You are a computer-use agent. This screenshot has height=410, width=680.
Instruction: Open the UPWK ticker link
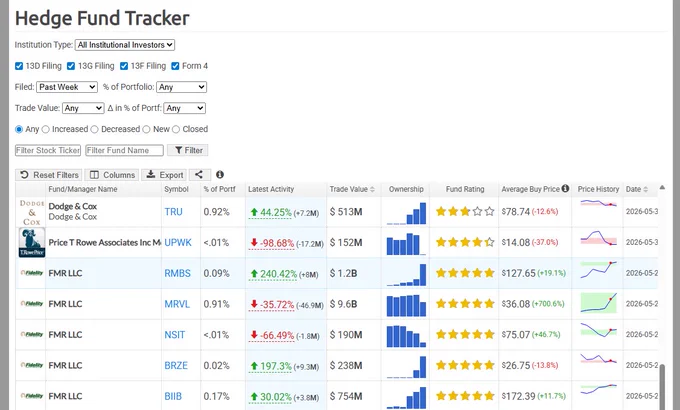(x=178, y=243)
